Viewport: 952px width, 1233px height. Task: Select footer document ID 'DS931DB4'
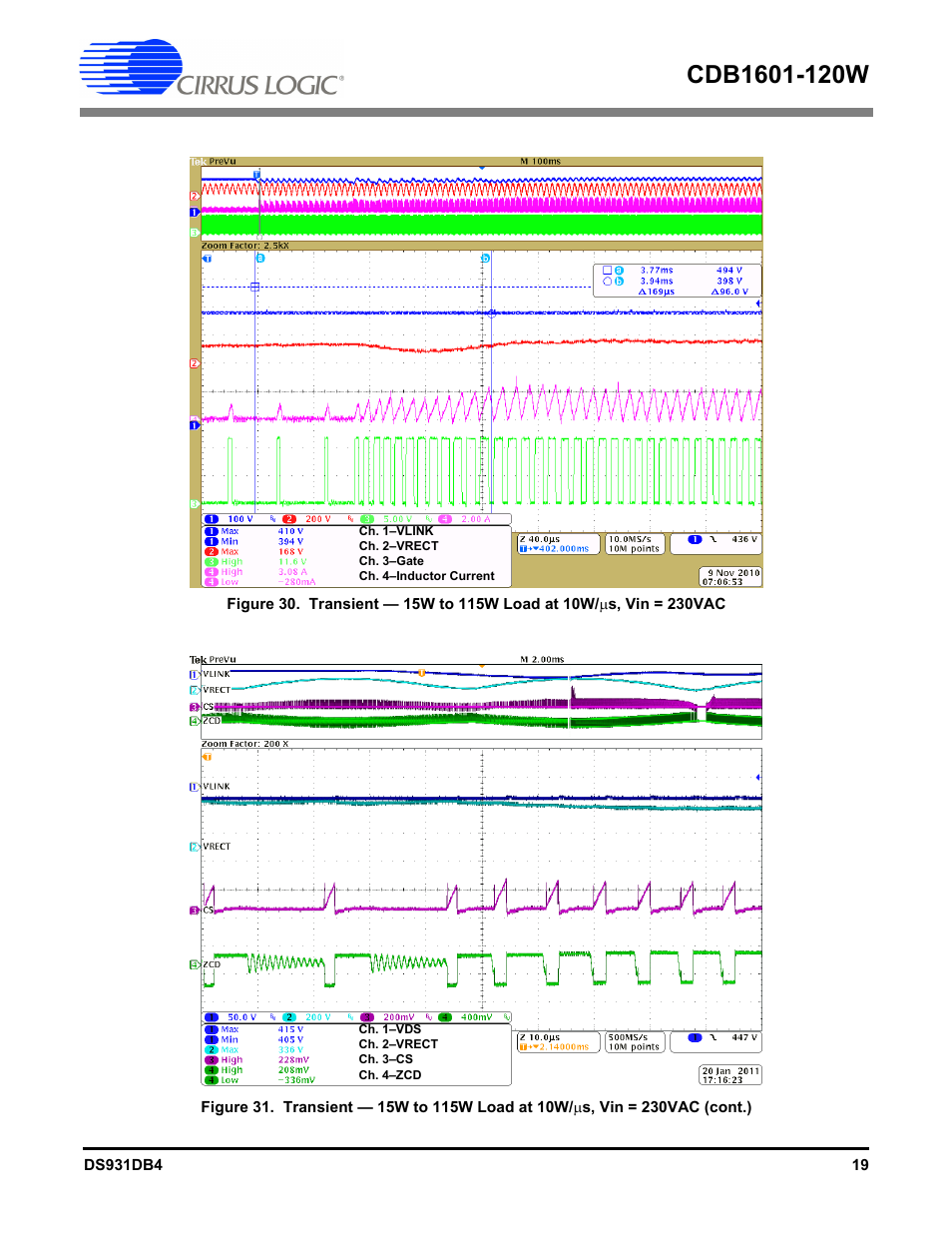123,1165
